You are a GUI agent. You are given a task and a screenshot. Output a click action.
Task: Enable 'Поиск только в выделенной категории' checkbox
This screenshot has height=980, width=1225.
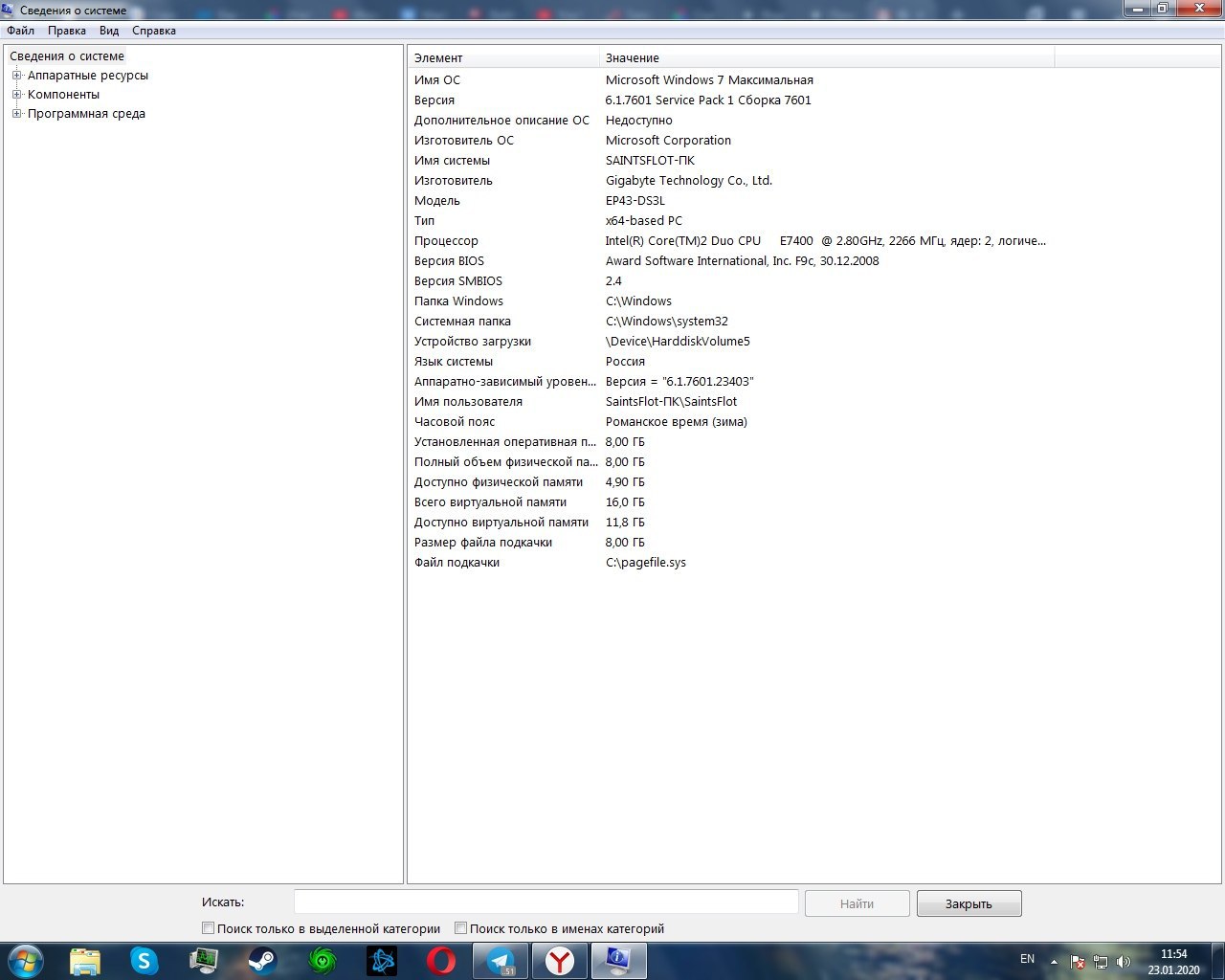click(x=208, y=927)
